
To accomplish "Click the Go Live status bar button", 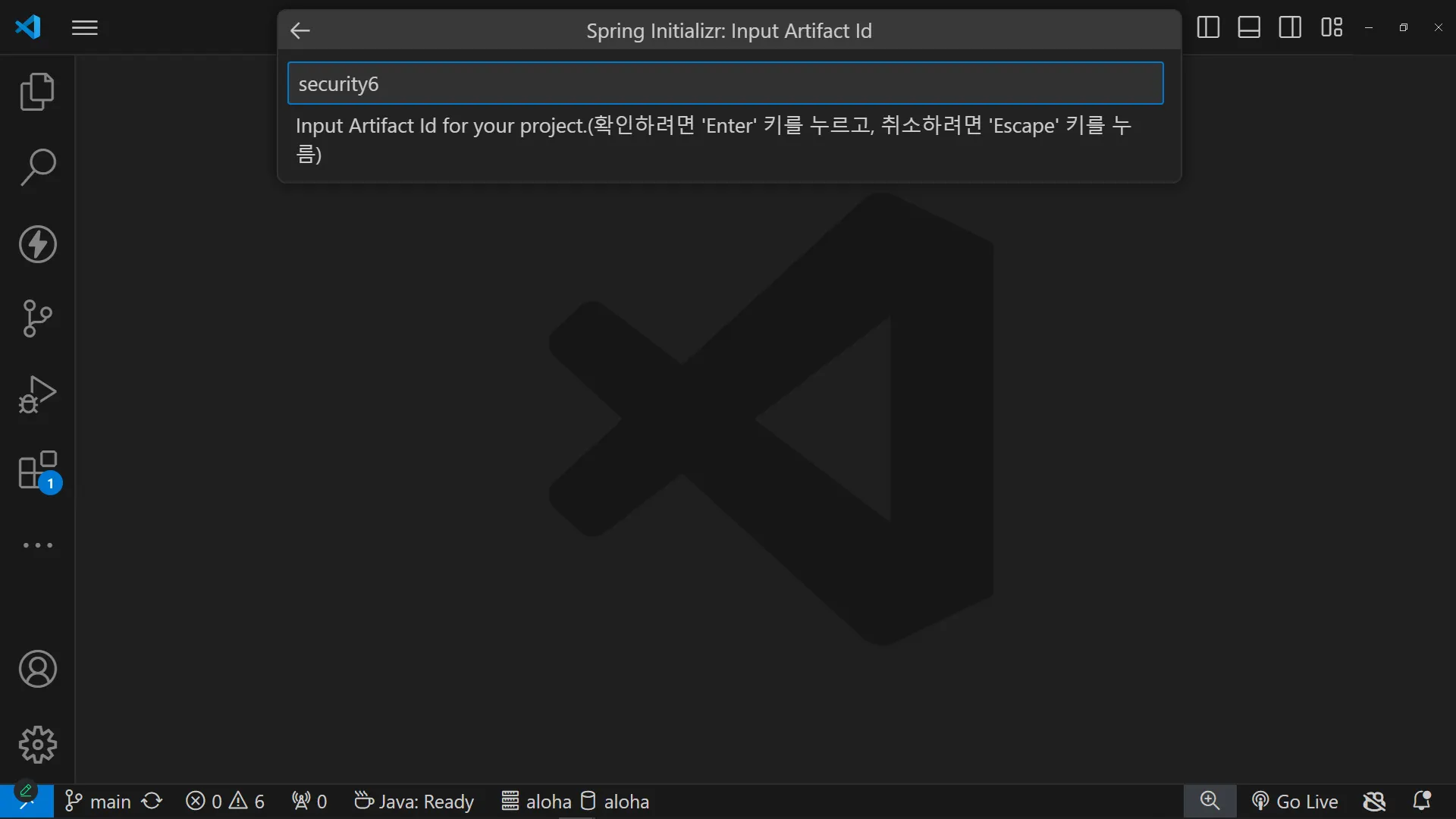I will pos(1295,802).
